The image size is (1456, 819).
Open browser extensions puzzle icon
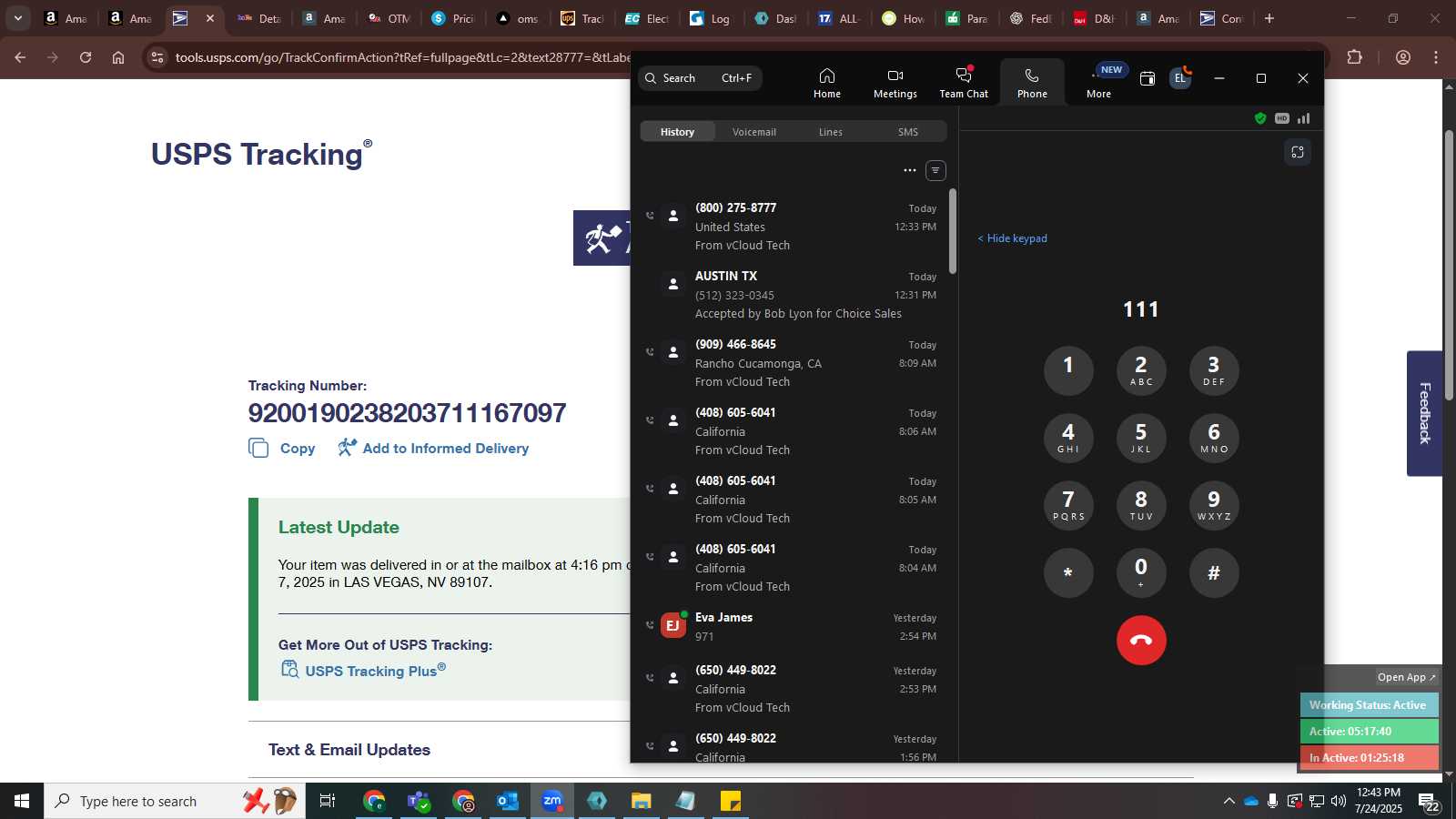pos(1354,57)
